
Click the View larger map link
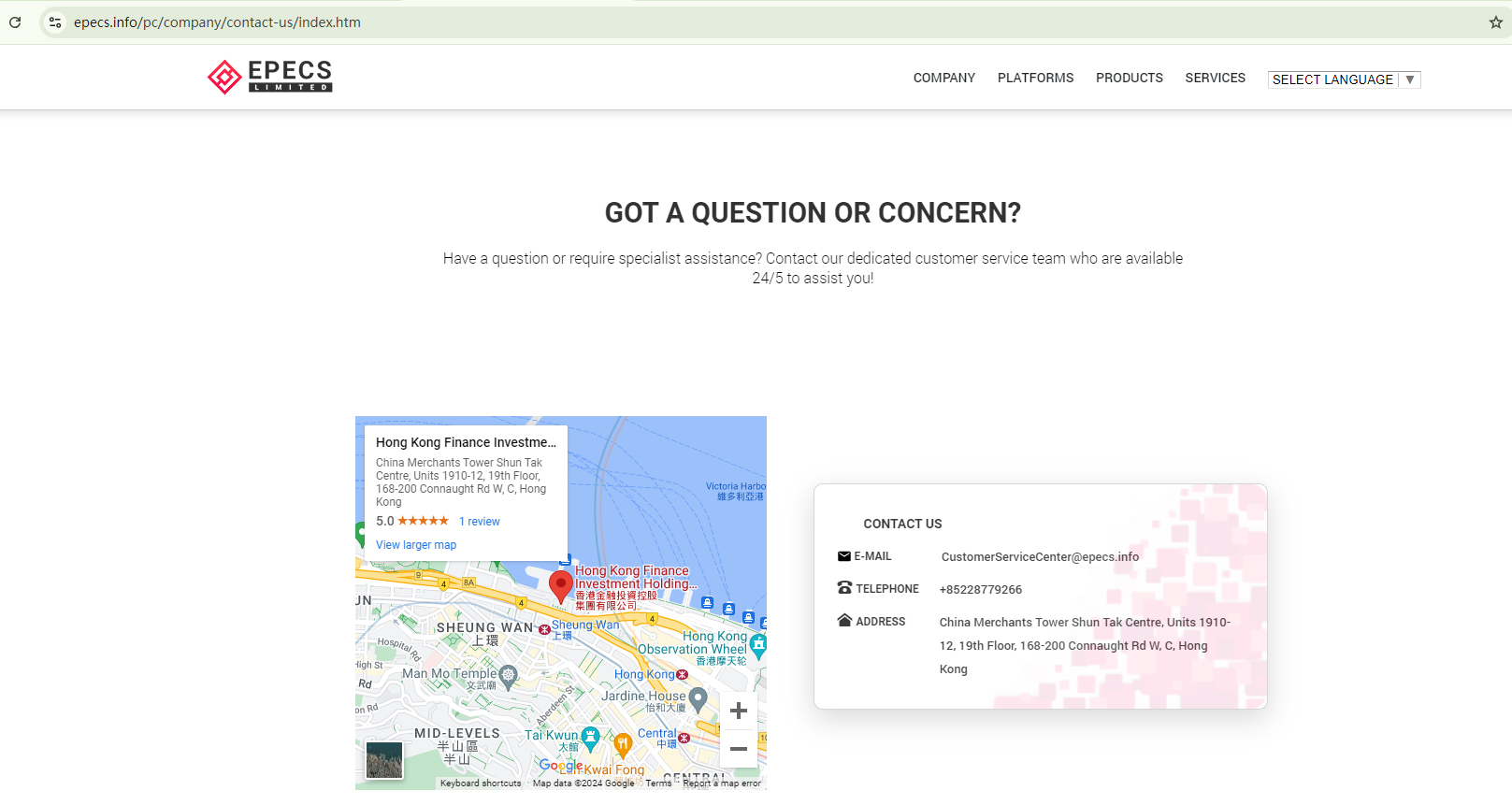(x=416, y=545)
